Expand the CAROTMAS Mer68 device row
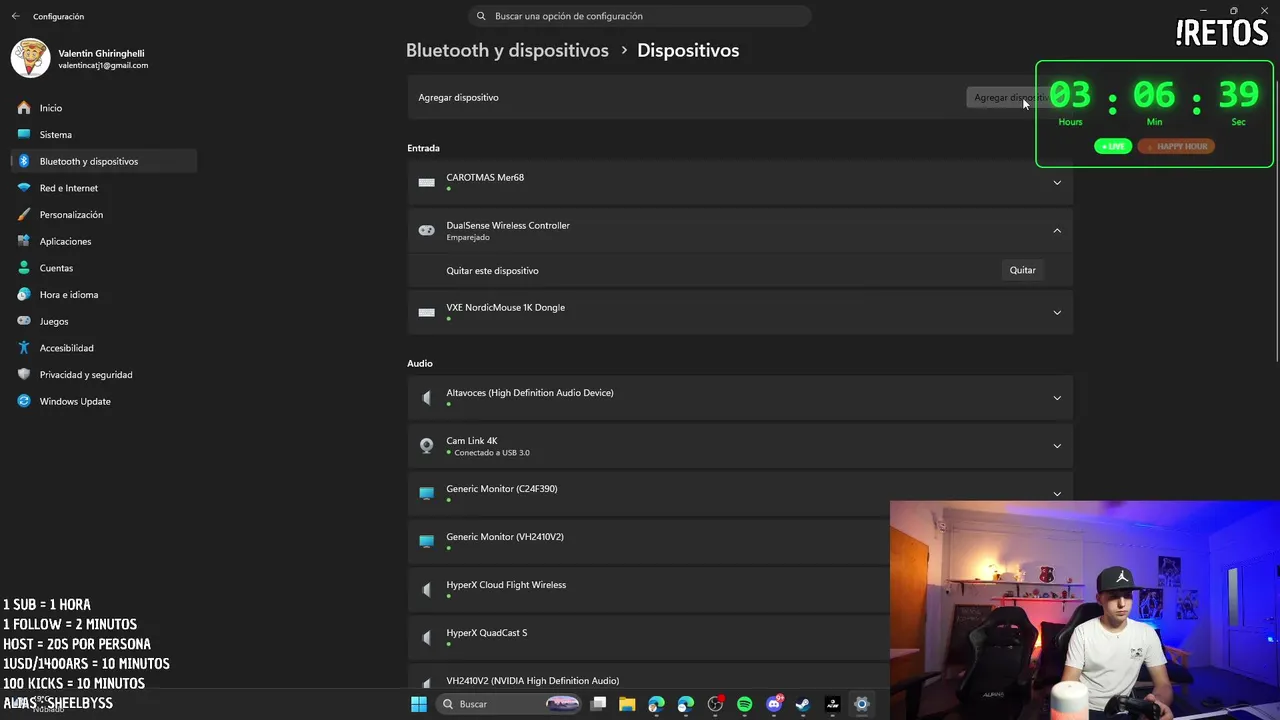This screenshot has width=1280, height=720. click(740, 182)
